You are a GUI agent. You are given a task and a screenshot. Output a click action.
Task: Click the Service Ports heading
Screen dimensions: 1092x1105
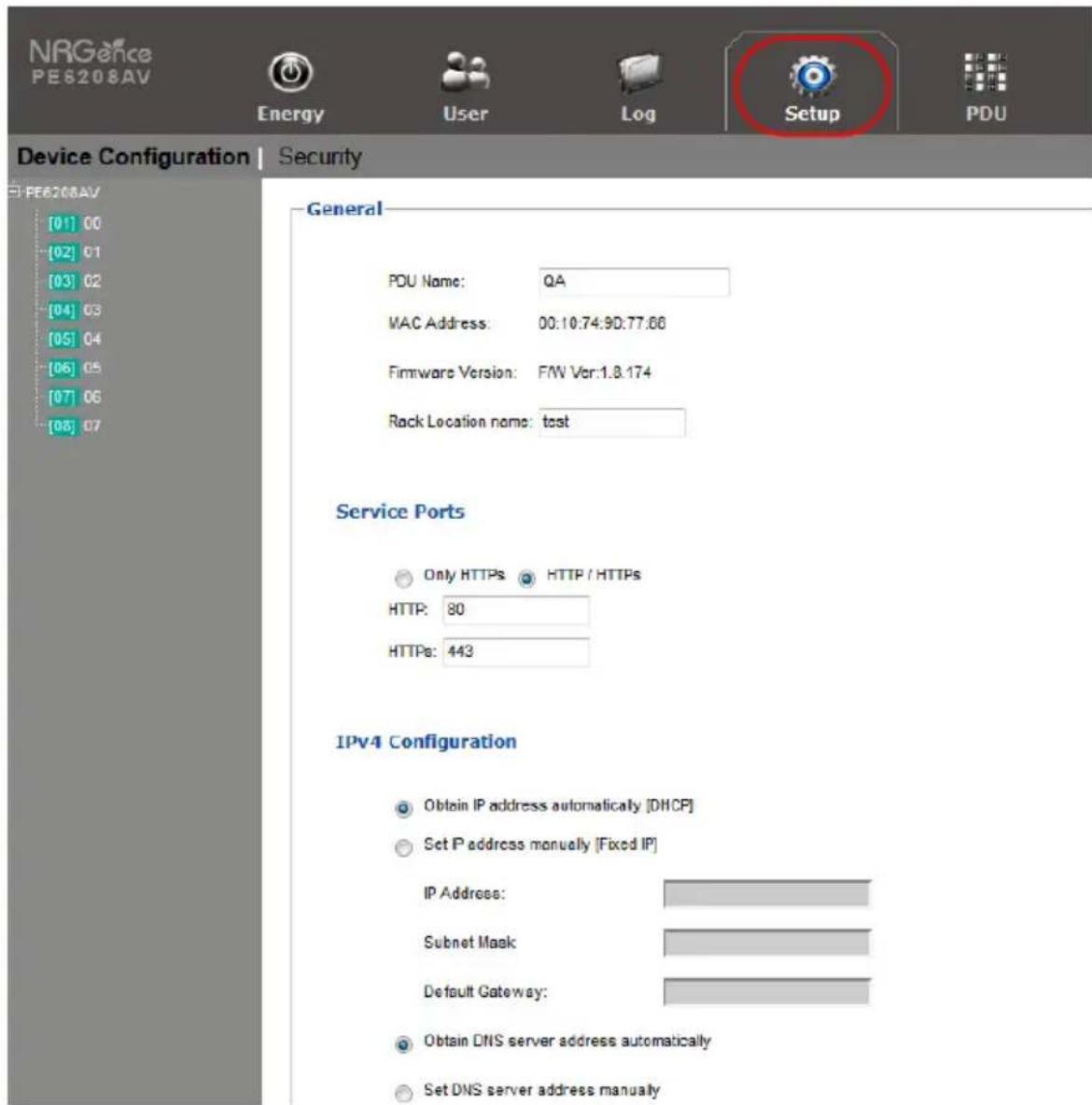click(x=400, y=511)
